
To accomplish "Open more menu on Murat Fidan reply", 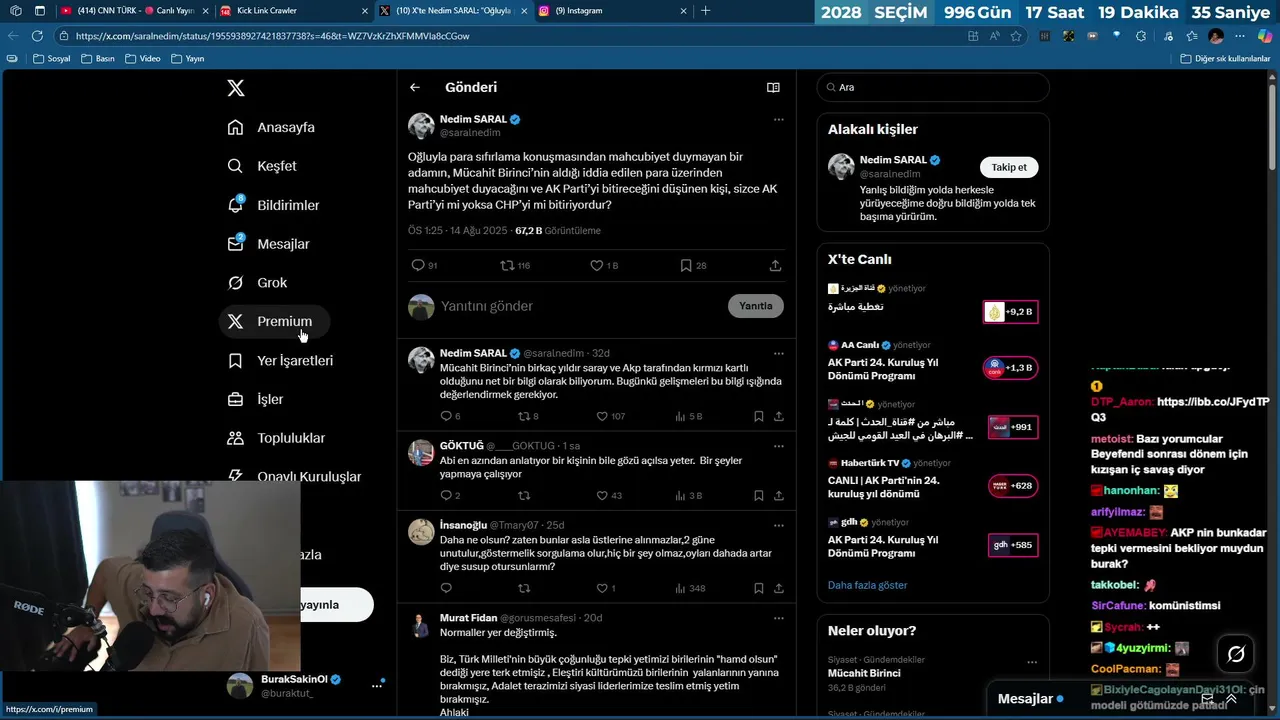I will [778, 618].
